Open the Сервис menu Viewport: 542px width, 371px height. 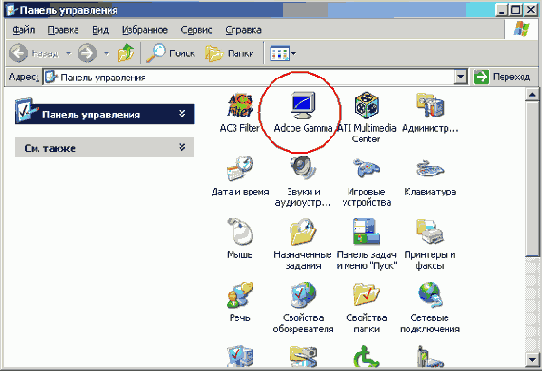click(196, 30)
